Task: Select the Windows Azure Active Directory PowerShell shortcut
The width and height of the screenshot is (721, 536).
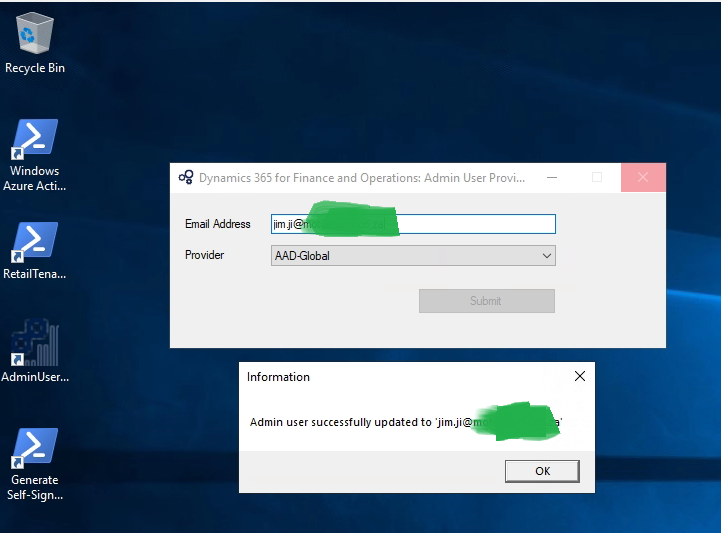Action: click(35, 155)
